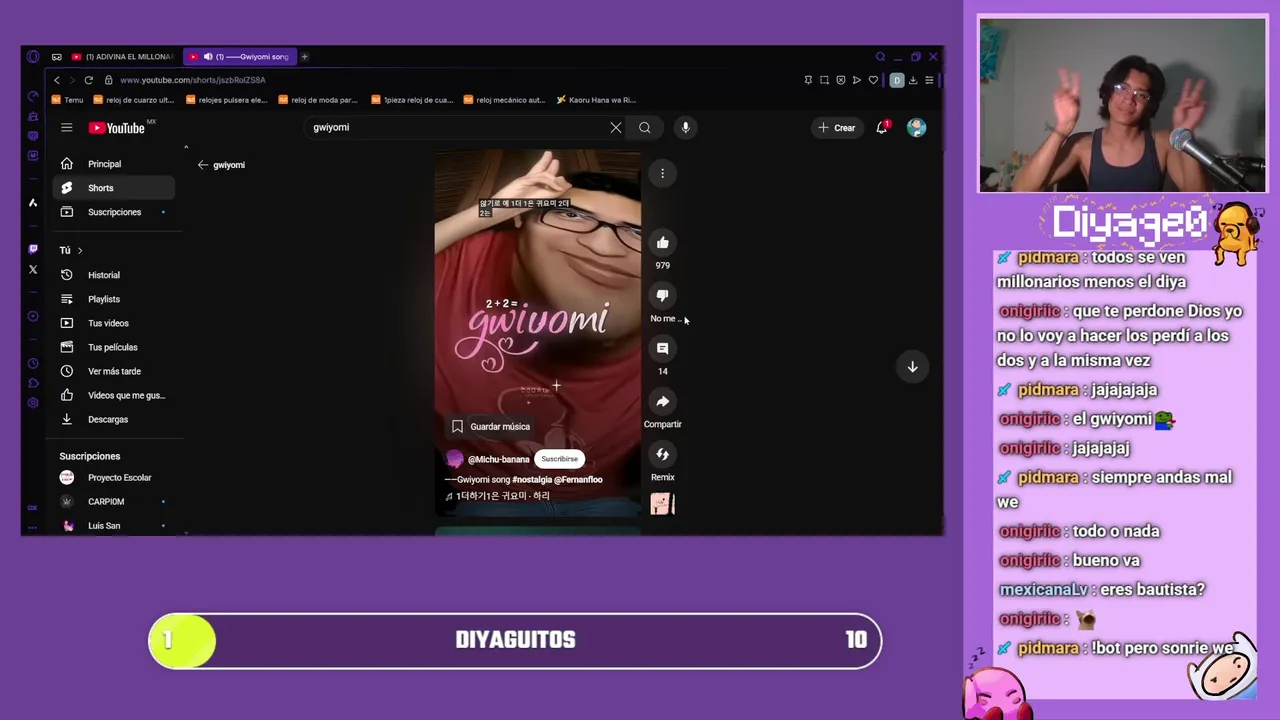Open Opera sidebar settings gear

click(x=33, y=403)
